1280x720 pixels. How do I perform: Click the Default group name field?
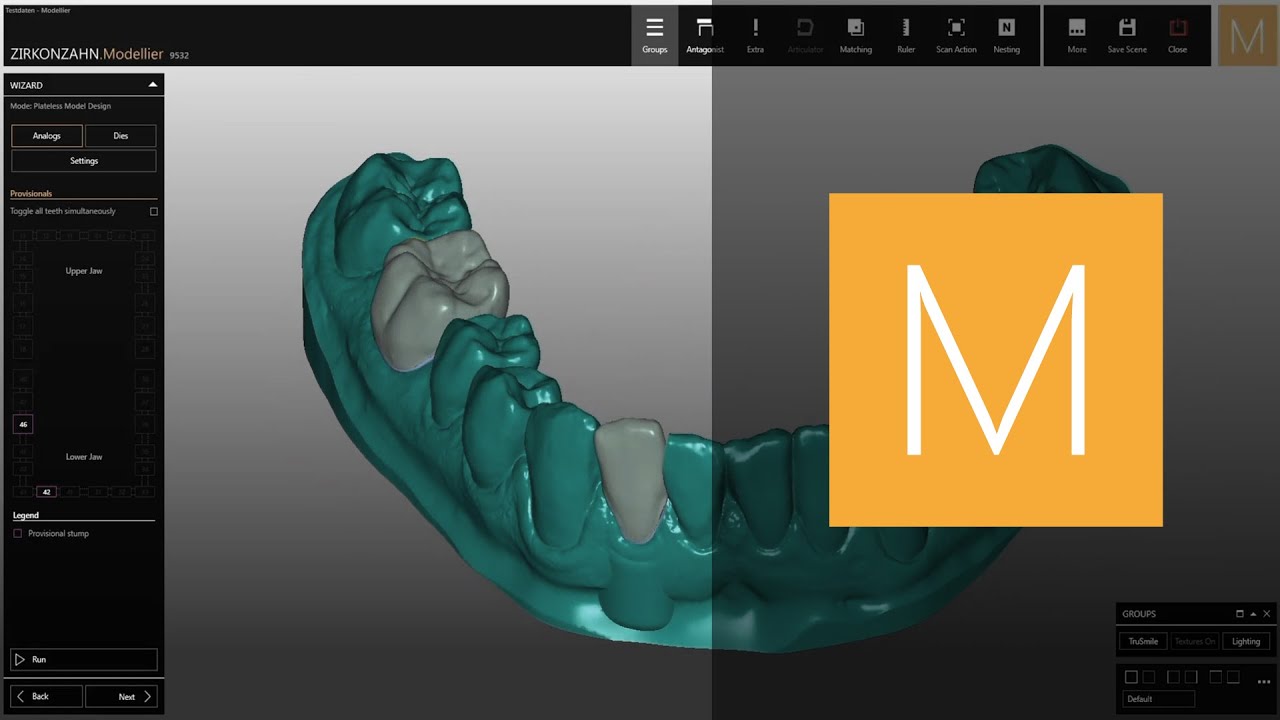(1159, 699)
